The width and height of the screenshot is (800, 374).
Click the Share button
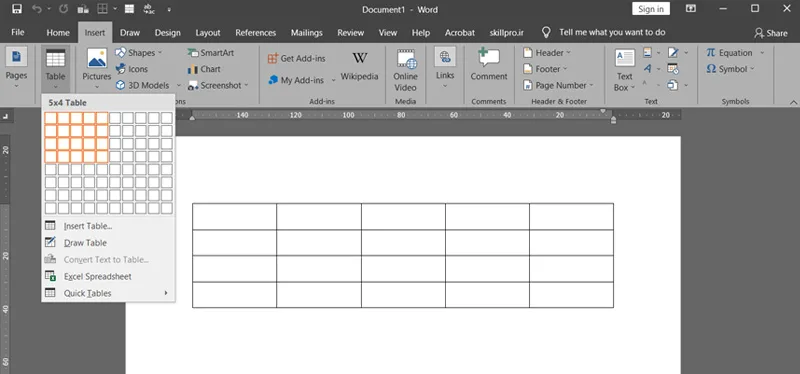pyautogui.click(x=770, y=33)
